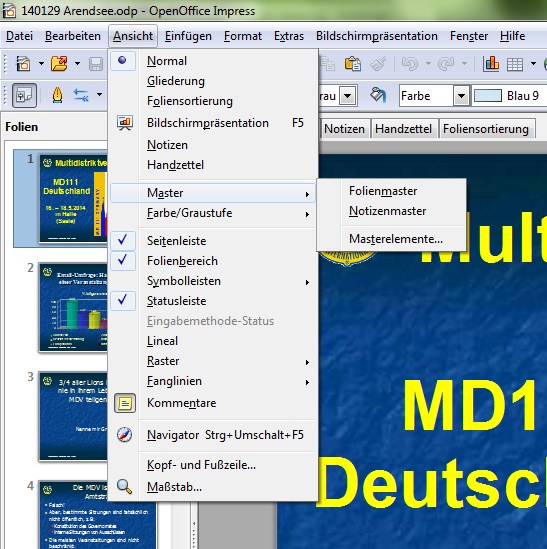This screenshot has height=549, width=547.
Task: Open the Bearbeiten menu
Action: click(73, 36)
